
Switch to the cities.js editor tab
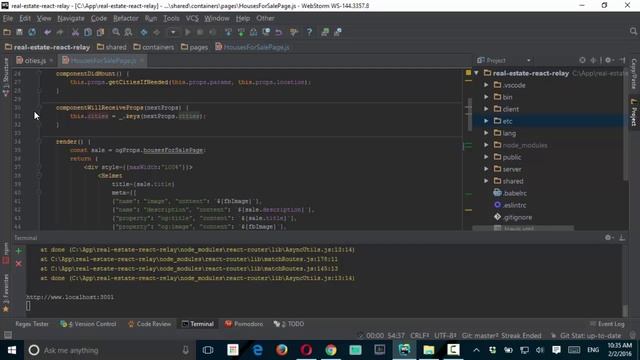(x=35, y=60)
